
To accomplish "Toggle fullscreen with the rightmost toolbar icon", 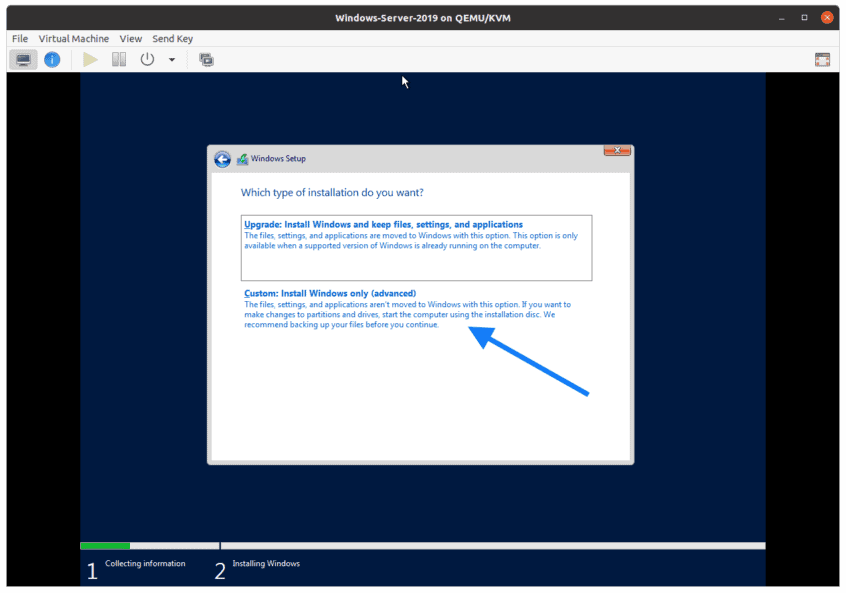I will (822, 59).
